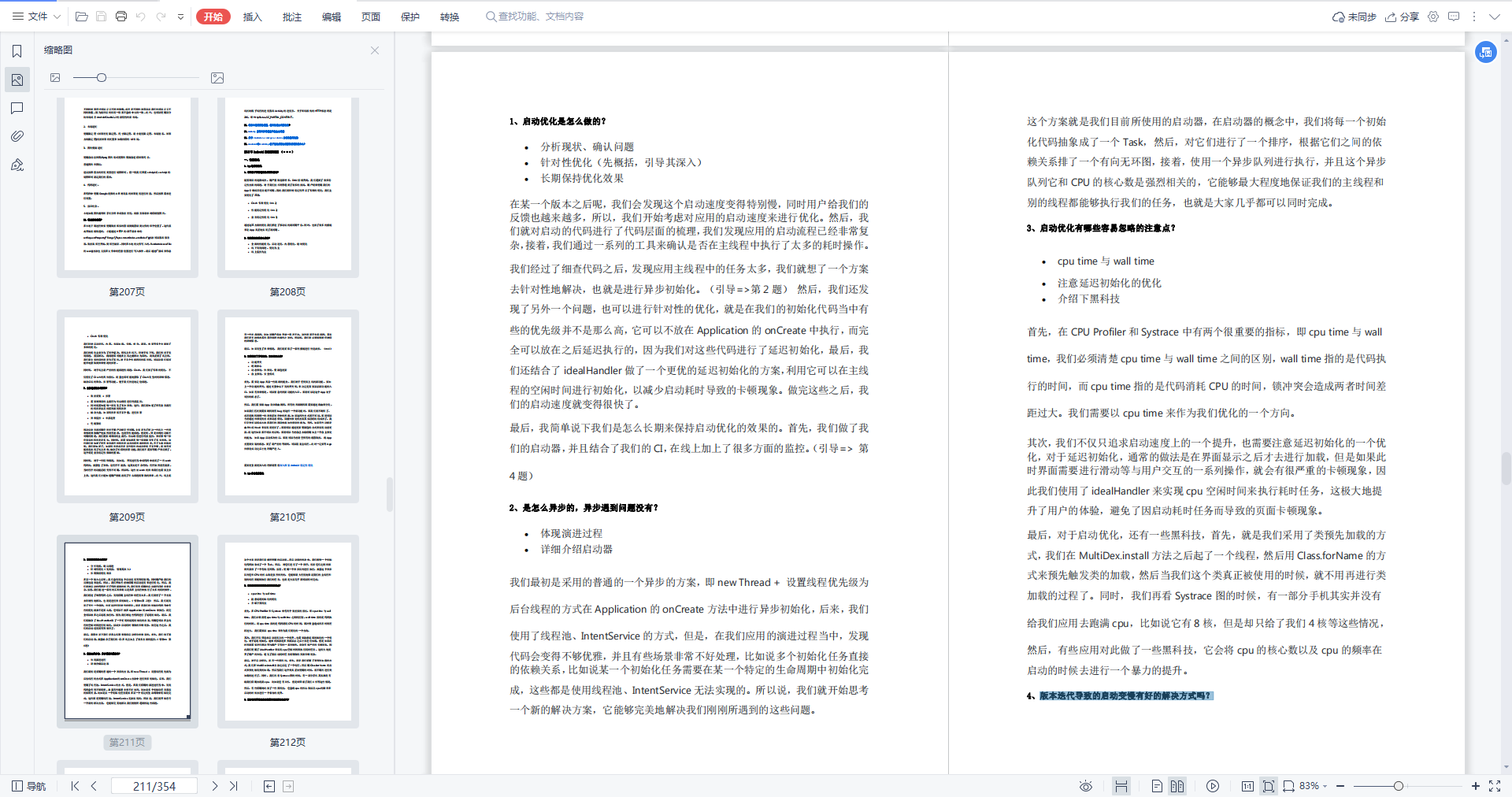
Task: Switch to single page view
Action: [x=1157, y=786]
